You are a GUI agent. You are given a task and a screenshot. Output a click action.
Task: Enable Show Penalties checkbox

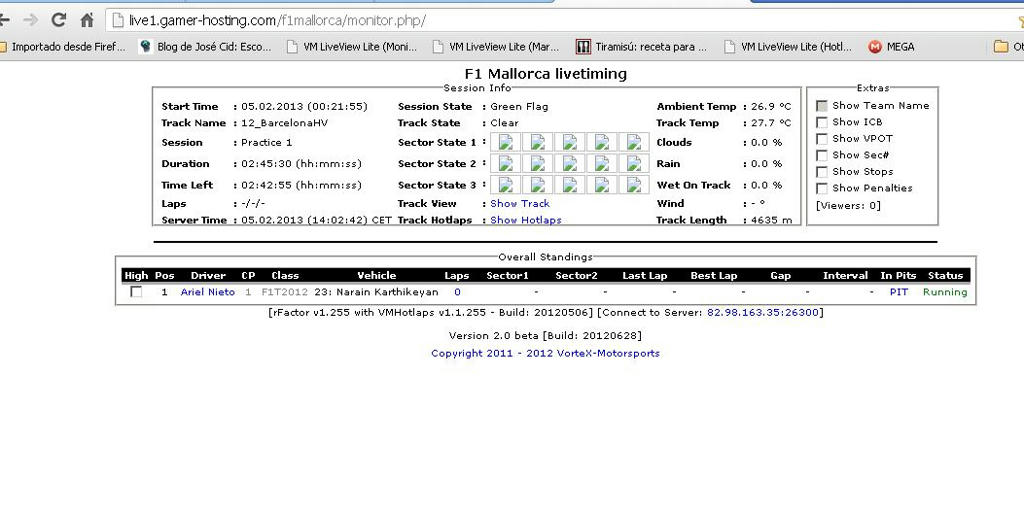[x=822, y=188]
